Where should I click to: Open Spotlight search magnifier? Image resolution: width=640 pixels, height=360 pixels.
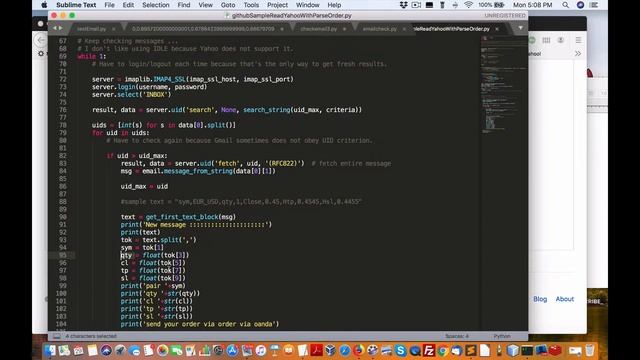coord(565,5)
